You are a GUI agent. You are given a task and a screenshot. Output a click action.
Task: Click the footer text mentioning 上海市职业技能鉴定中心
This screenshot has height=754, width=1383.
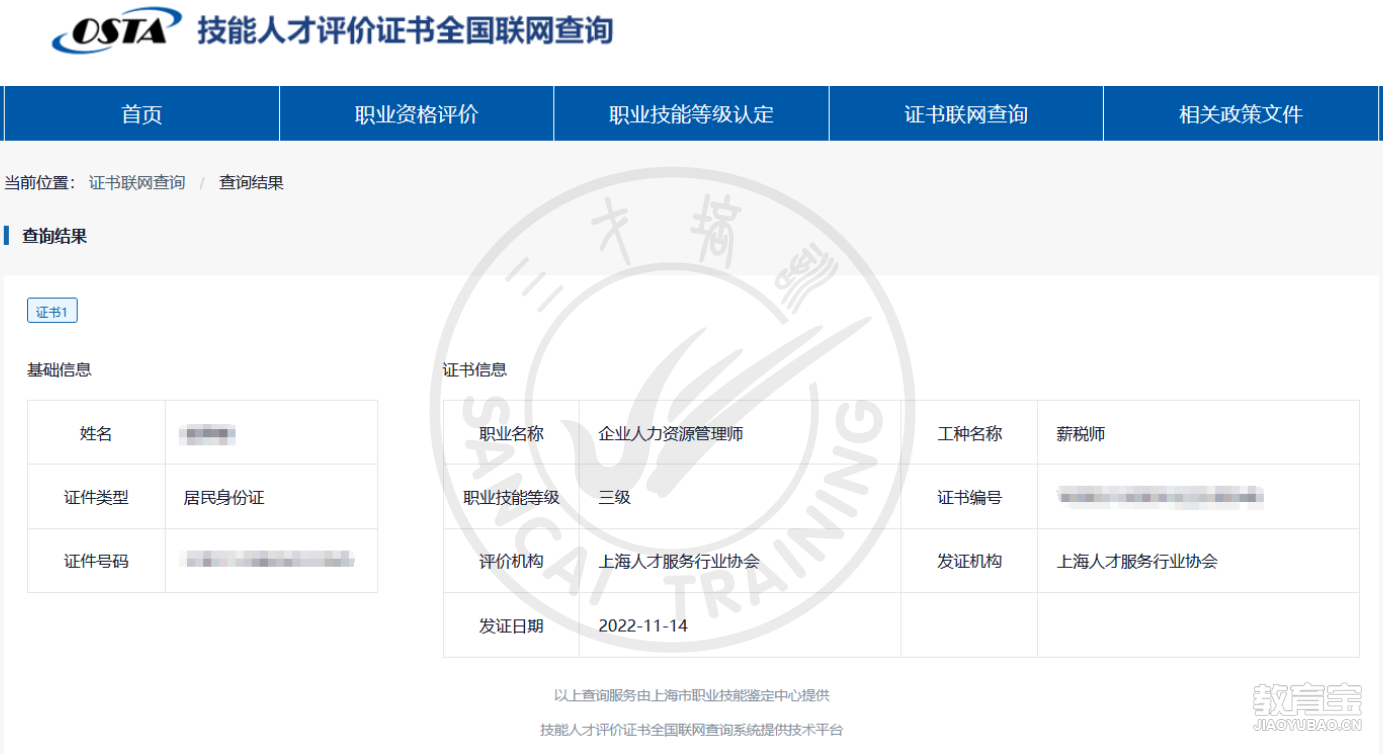pos(691,695)
